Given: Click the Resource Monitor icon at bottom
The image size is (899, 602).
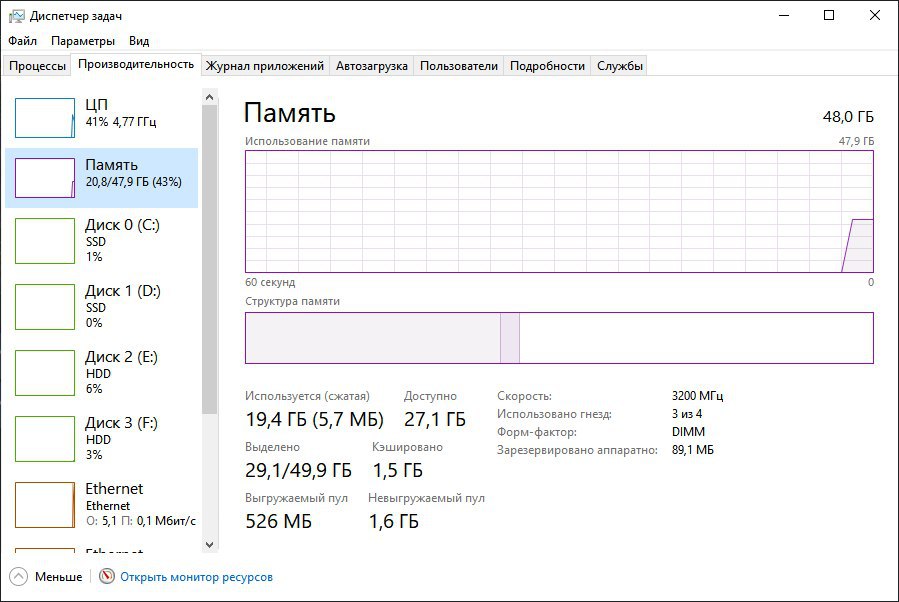Looking at the screenshot, I should coord(107,576).
